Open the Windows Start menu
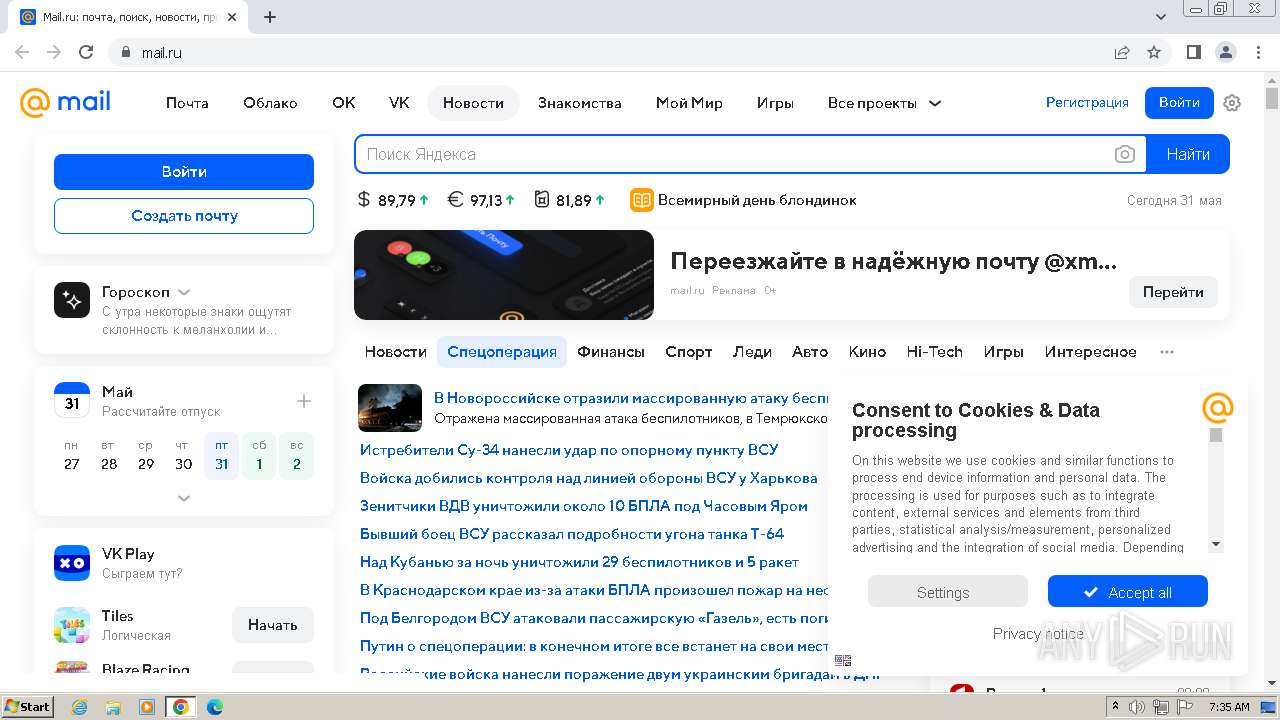The height and width of the screenshot is (720, 1280). click(28, 707)
